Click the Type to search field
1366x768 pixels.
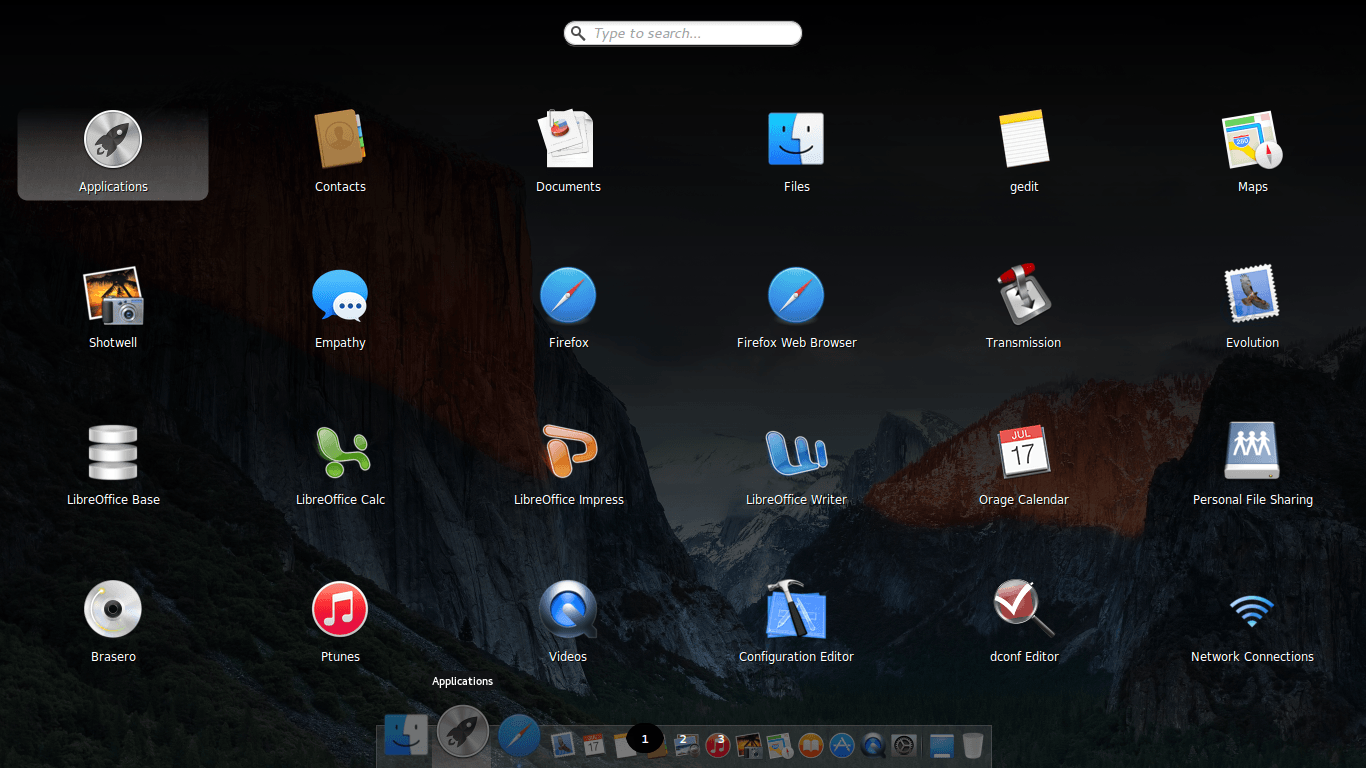point(683,33)
